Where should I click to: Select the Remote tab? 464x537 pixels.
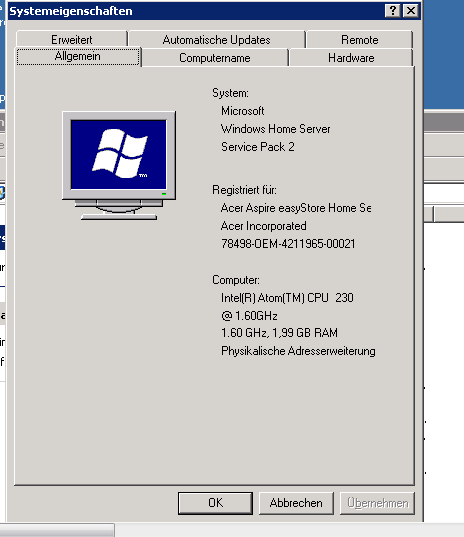pyautogui.click(x=359, y=39)
